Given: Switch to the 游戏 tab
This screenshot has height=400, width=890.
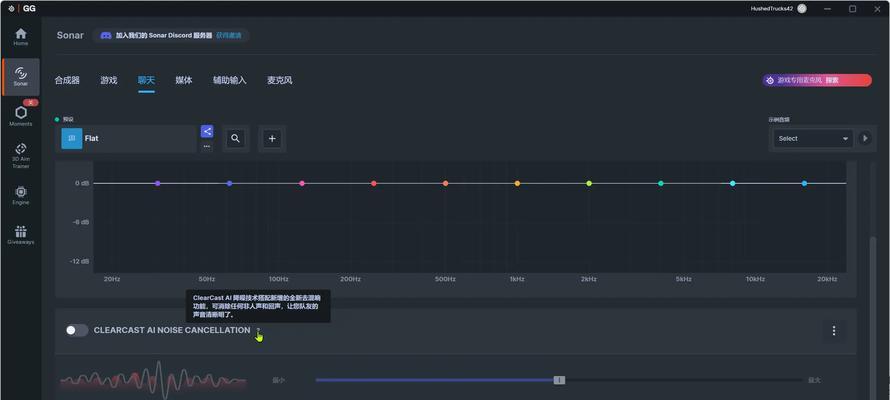Looking at the screenshot, I should tap(109, 80).
